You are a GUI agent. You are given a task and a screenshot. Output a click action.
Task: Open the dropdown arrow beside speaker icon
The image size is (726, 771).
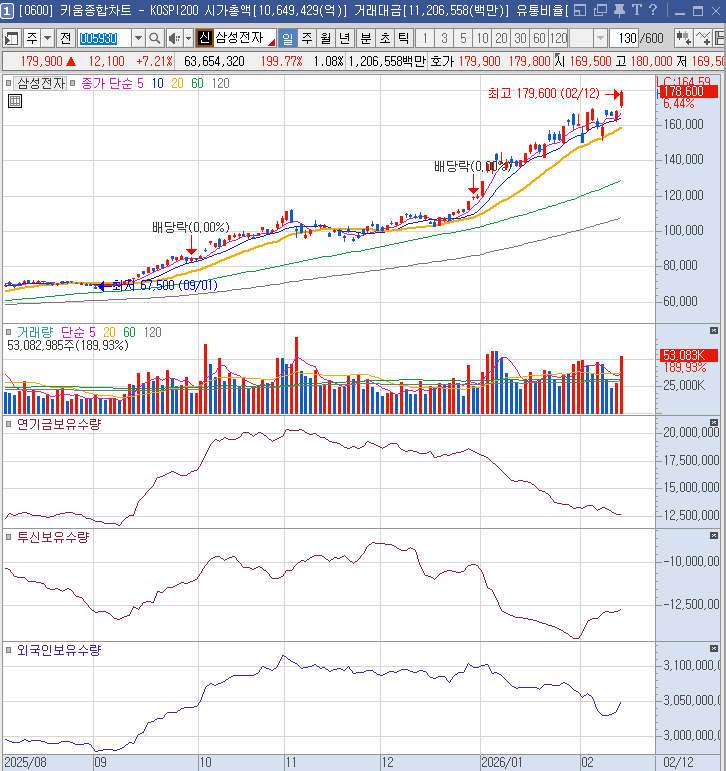tap(187, 38)
